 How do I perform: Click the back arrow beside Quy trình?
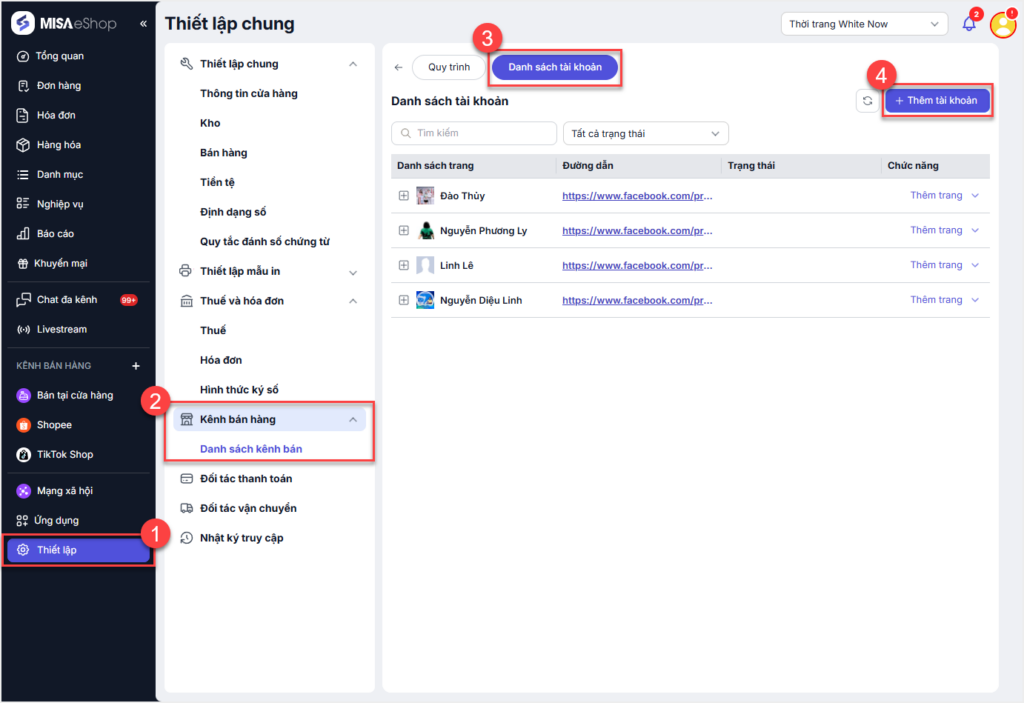[x=398, y=67]
